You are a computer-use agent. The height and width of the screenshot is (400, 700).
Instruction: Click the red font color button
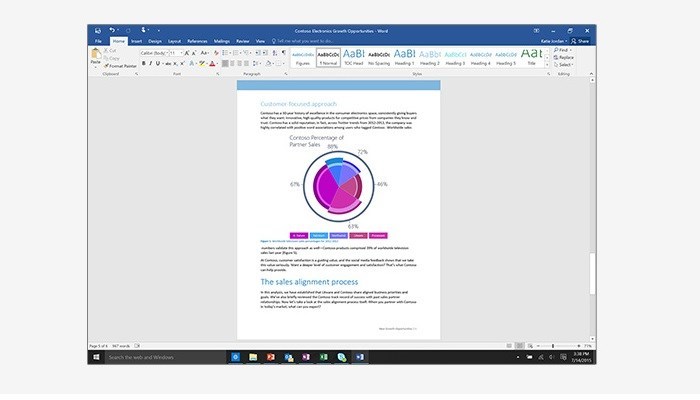[212, 63]
